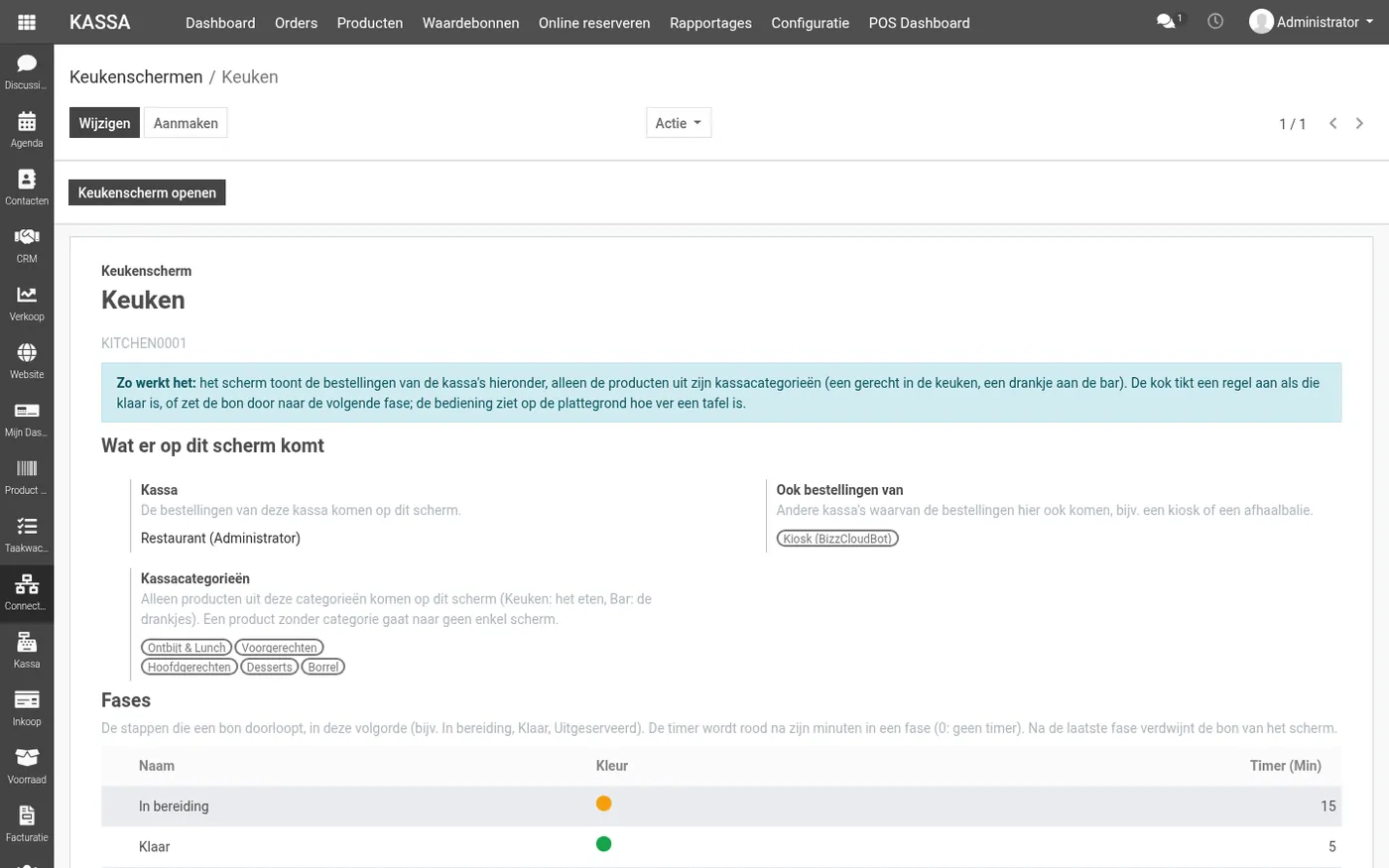This screenshot has width=1389, height=868.
Task: Open the Configuratie menu
Action: 811,23
